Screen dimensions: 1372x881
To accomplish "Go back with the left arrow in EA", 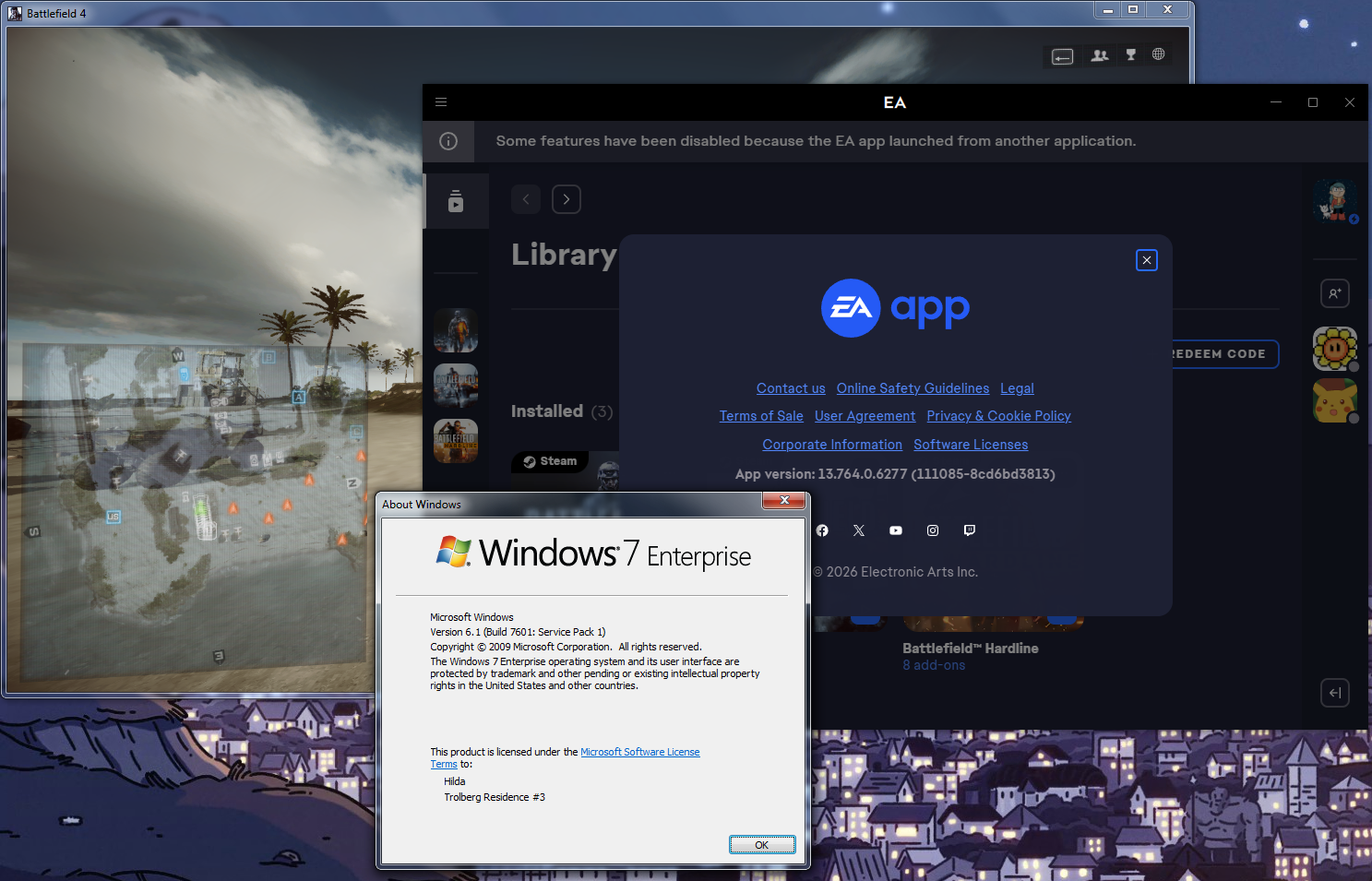I will 526,199.
